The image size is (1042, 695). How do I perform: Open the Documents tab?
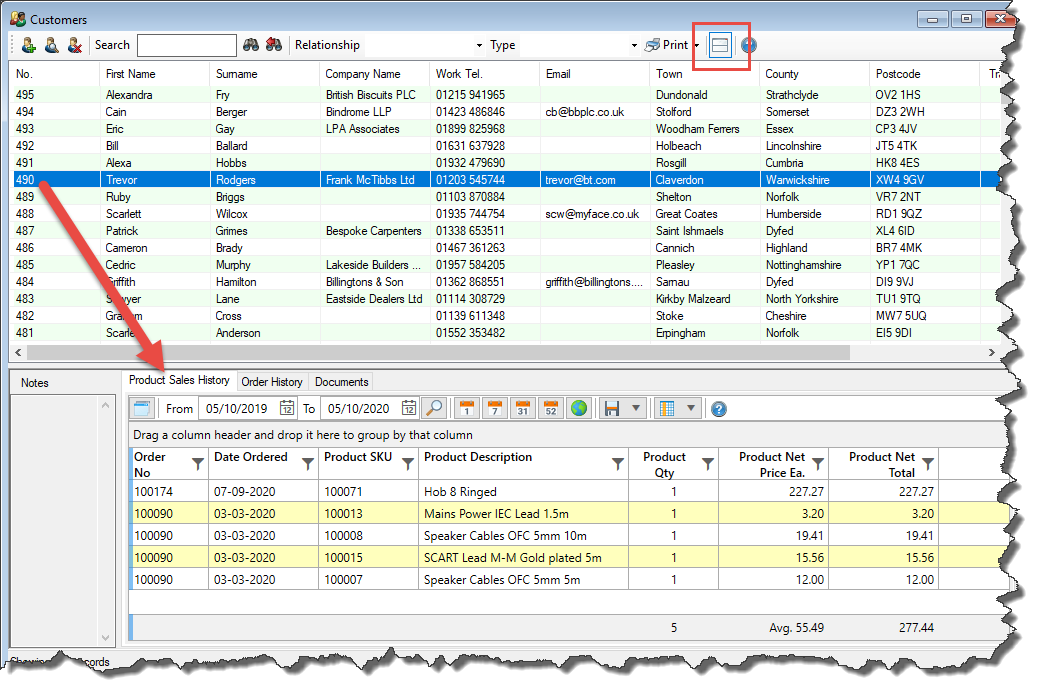pyautogui.click(x=341, y=382)
